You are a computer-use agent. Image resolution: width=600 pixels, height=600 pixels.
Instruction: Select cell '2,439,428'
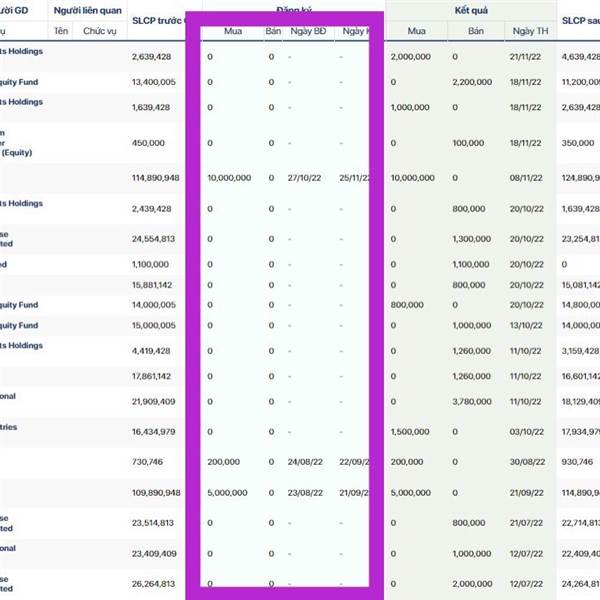[152, 209]
